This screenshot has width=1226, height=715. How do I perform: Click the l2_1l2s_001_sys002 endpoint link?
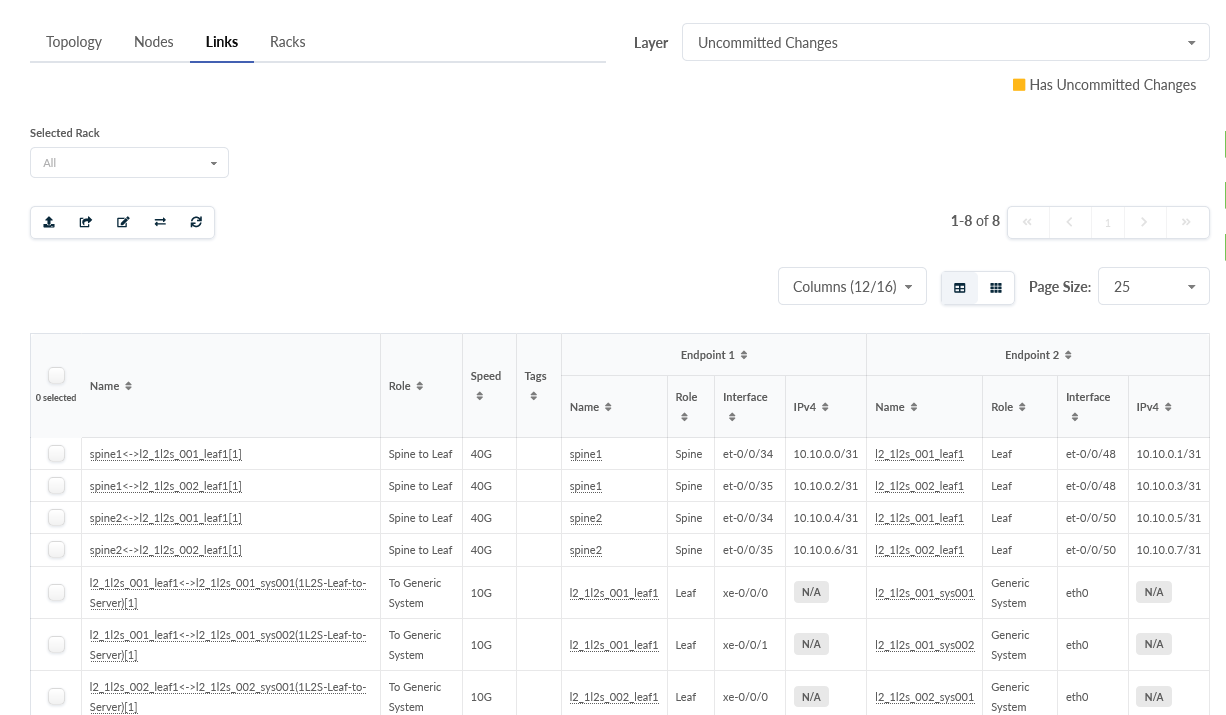[x=924, y=645]
